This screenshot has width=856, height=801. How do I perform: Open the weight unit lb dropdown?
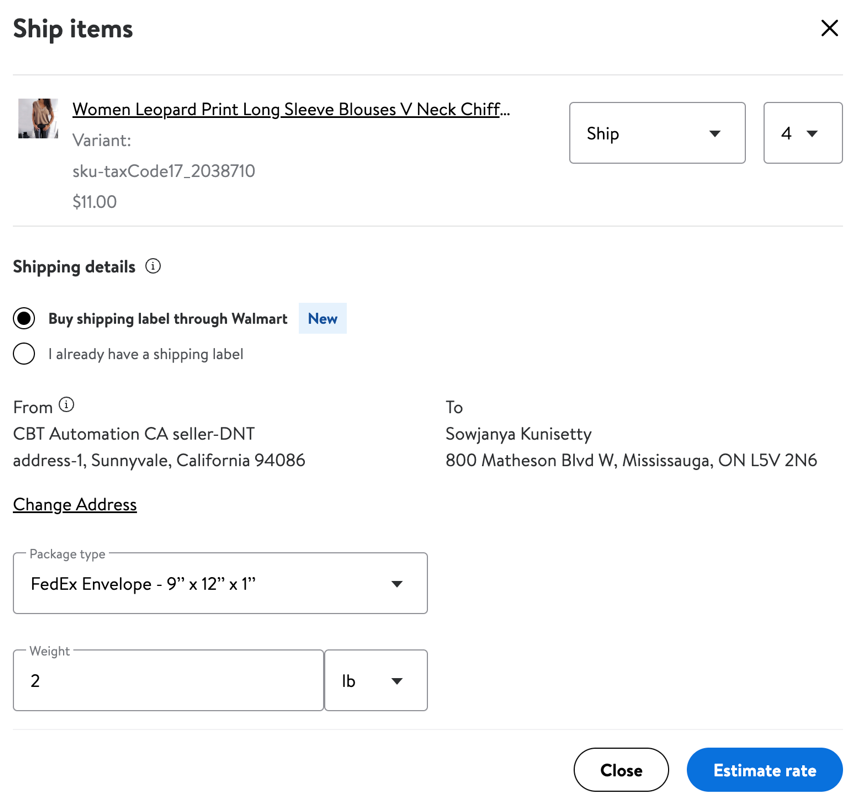coord(376,680)
